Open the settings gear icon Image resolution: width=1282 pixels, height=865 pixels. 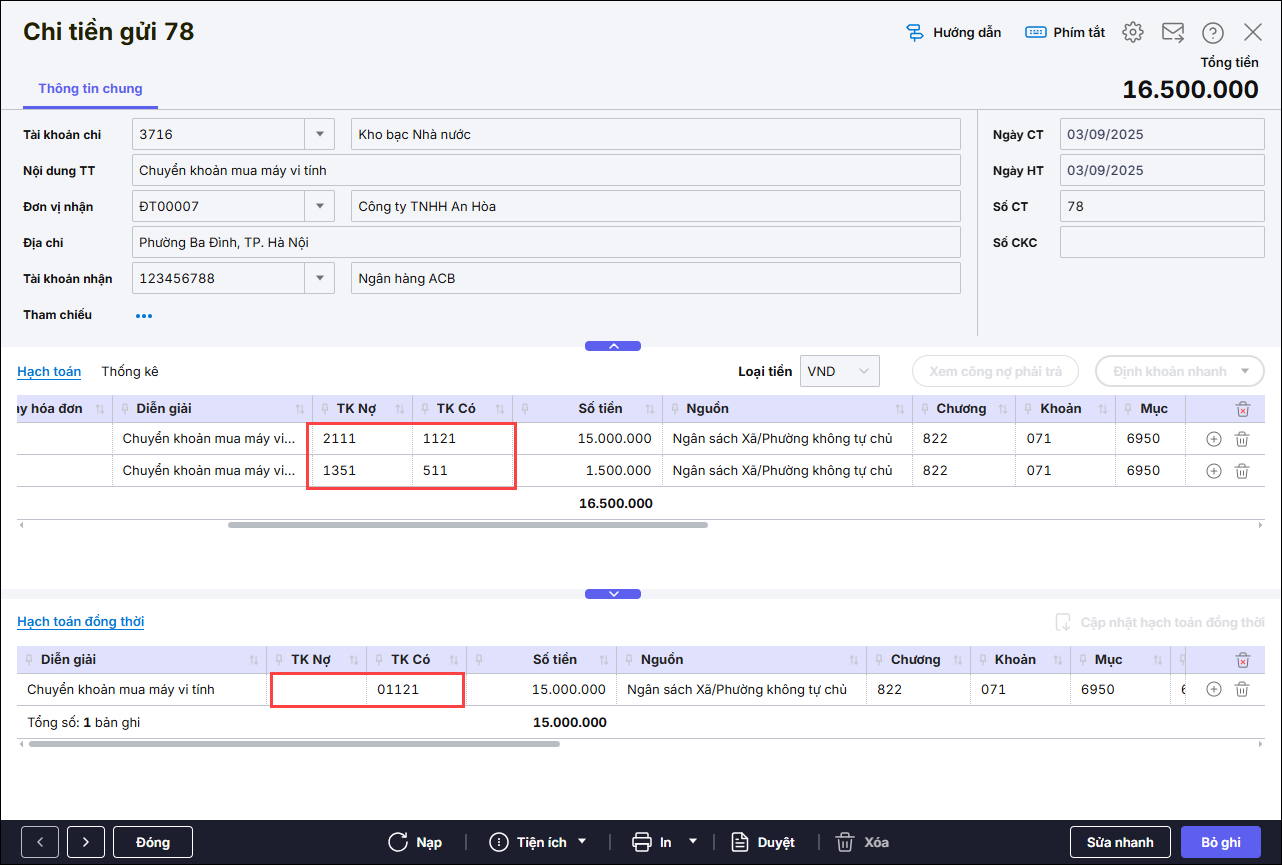point(1132,32)
